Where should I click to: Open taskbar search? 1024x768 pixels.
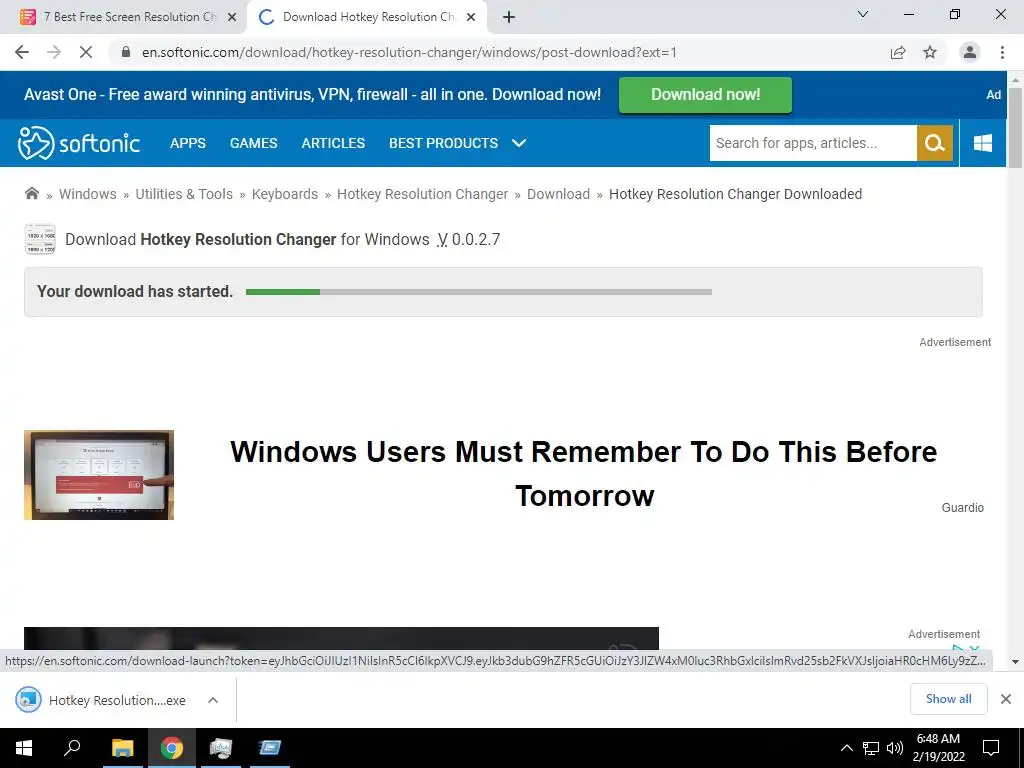(72, 748)
